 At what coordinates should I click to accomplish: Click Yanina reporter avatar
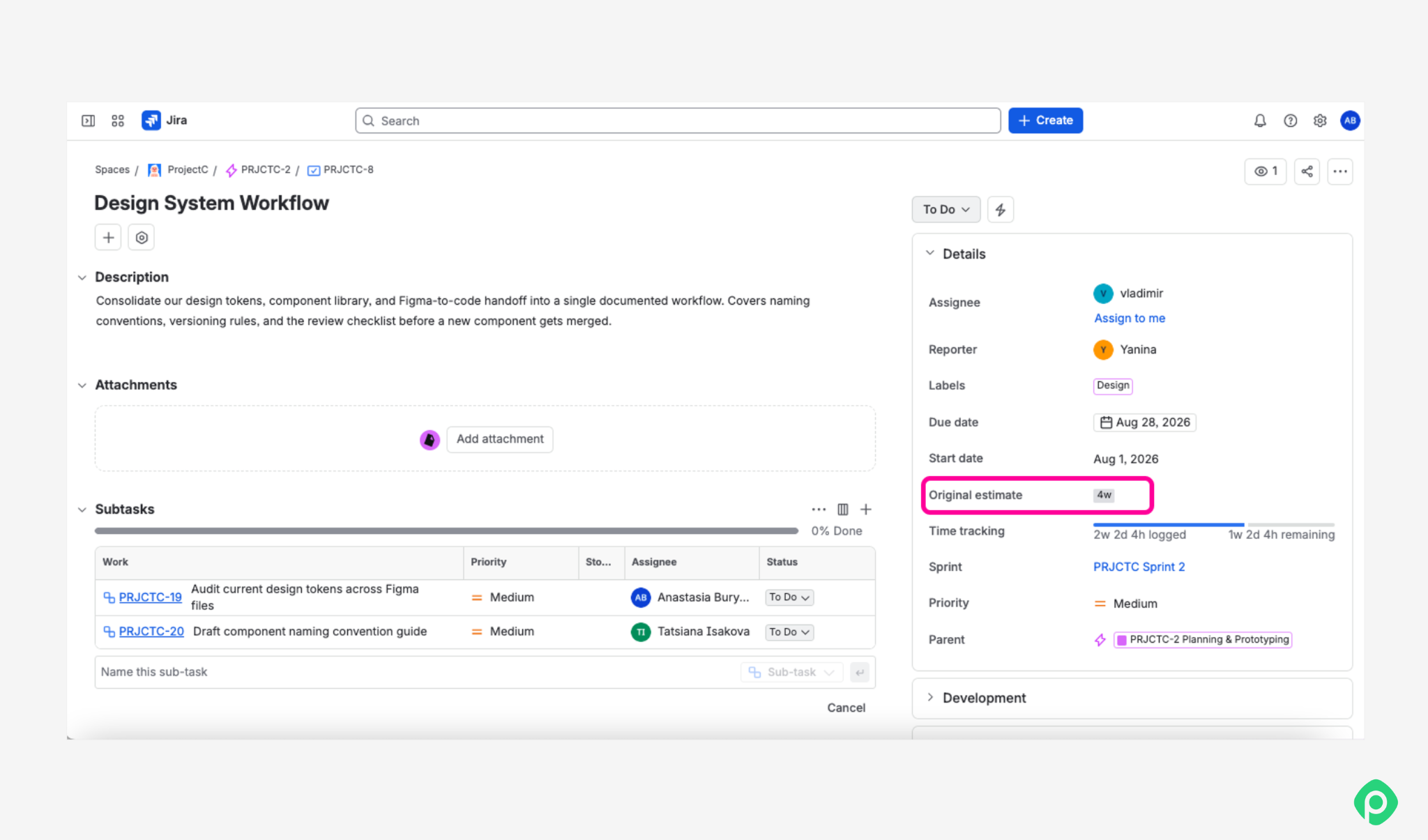click(x=1103, y=350)
